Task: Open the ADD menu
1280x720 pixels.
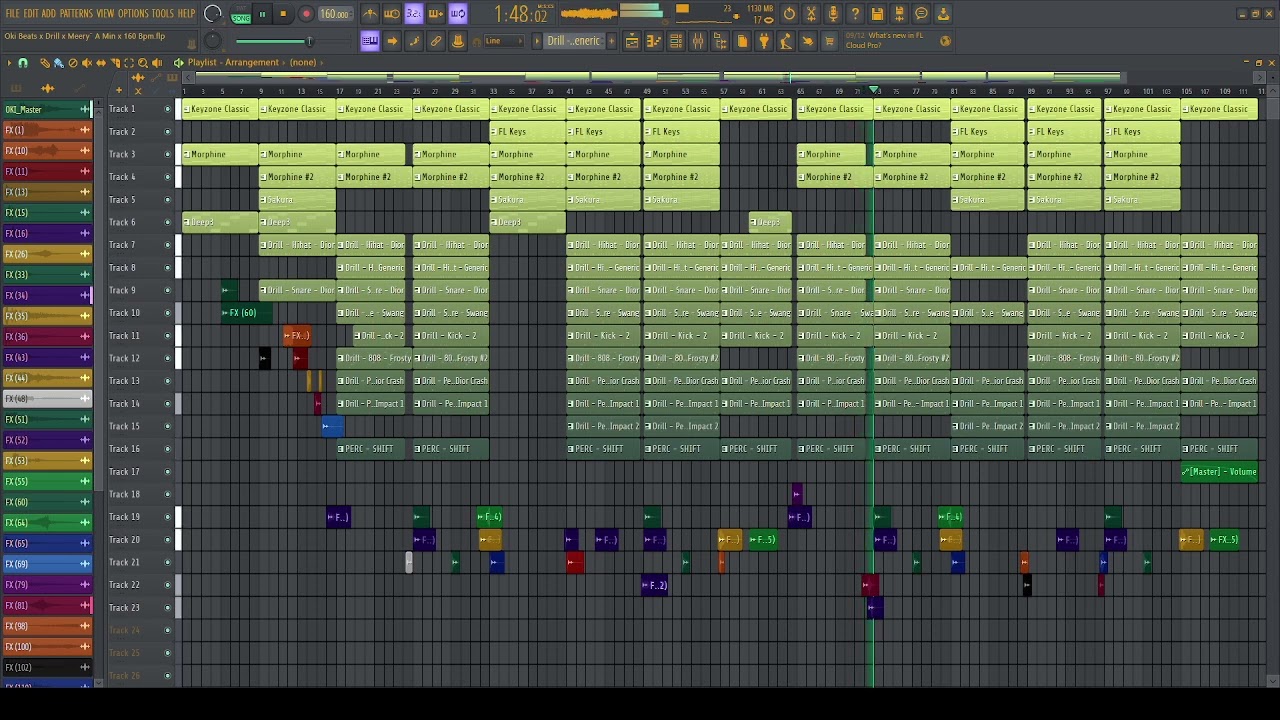Action: 49,14
